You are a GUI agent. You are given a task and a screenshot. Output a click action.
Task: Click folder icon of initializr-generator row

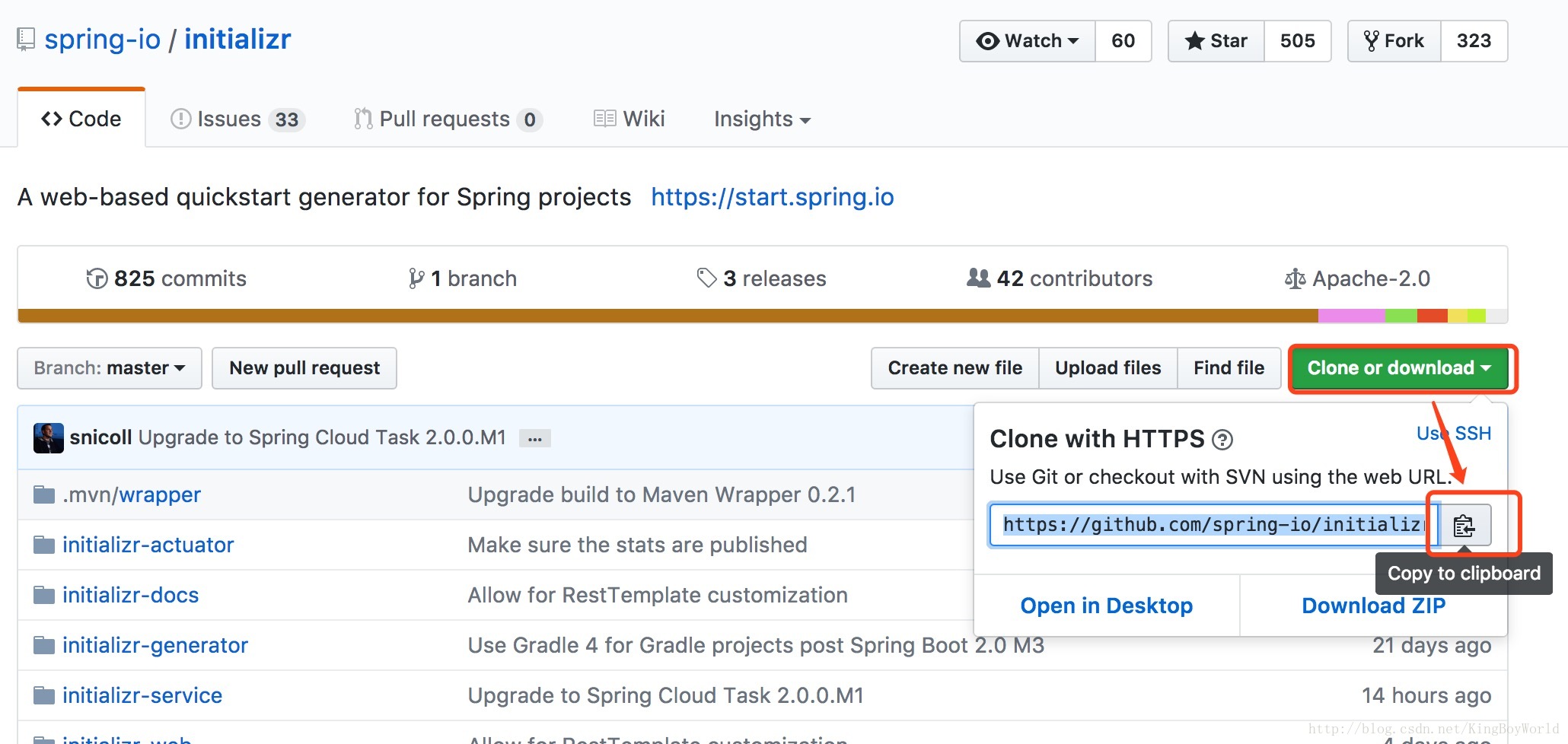tap(44, 645)
